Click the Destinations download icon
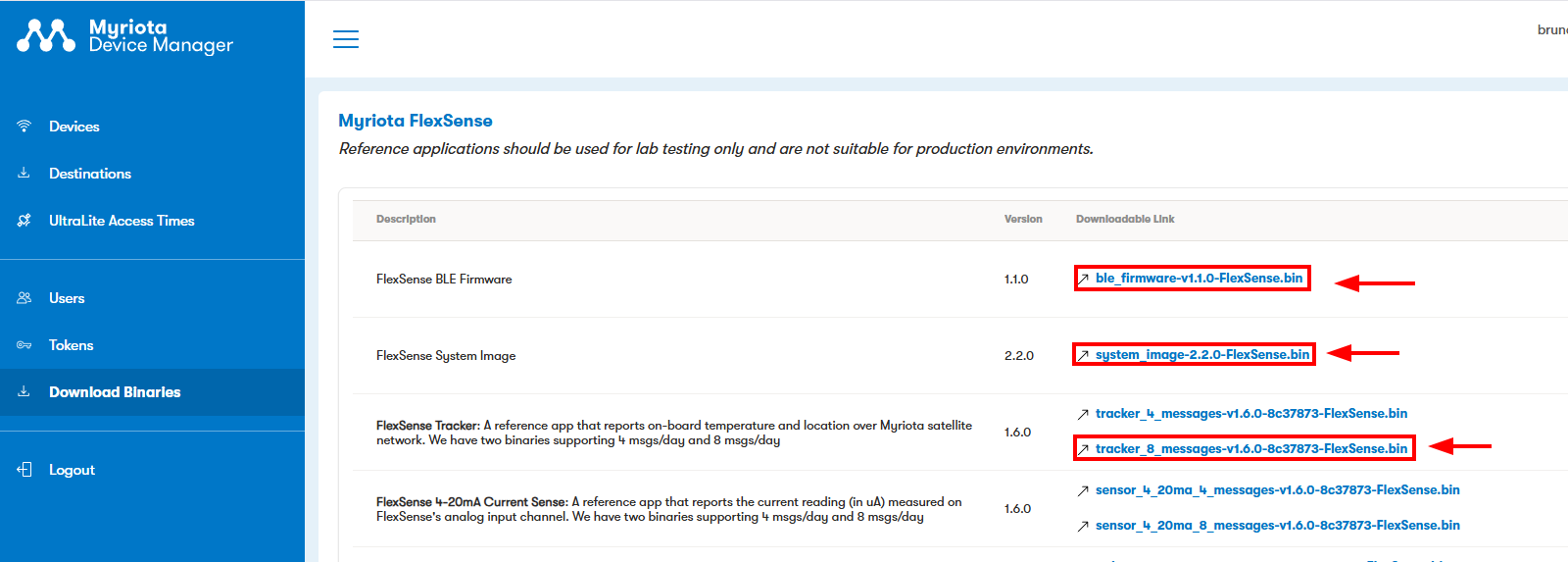 tap(24, 173)
